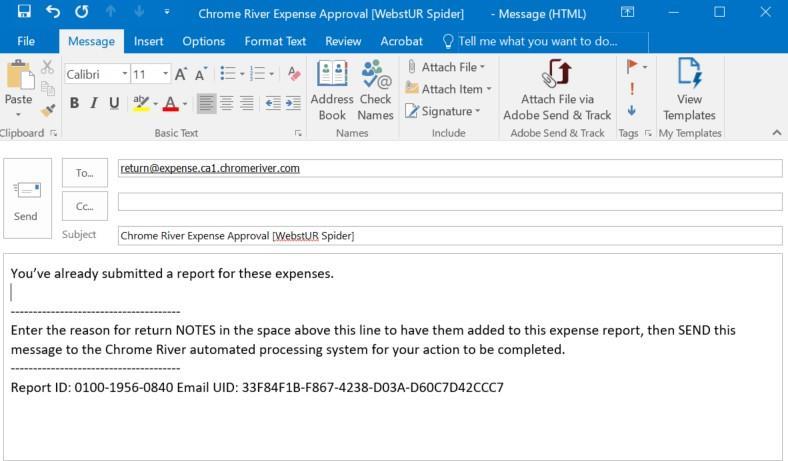Send the email message
This screenshot has height=461, width=788.
[x=27, y=199]
